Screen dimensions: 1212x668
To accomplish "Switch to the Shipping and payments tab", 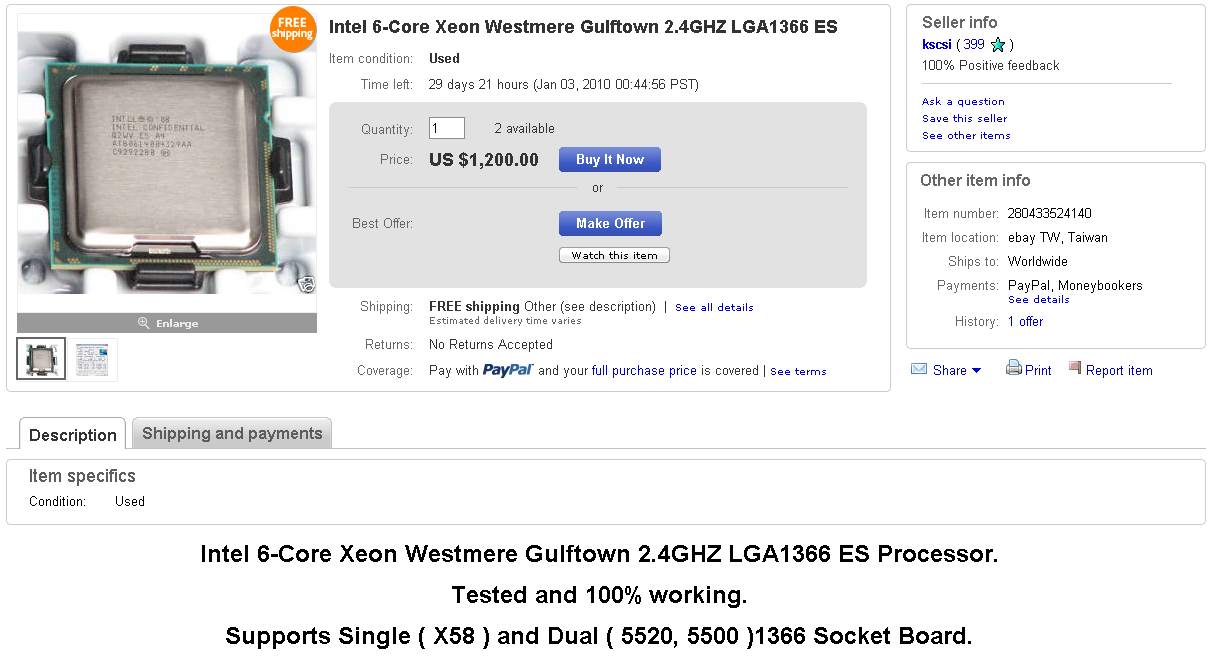I will pos(232,434).
